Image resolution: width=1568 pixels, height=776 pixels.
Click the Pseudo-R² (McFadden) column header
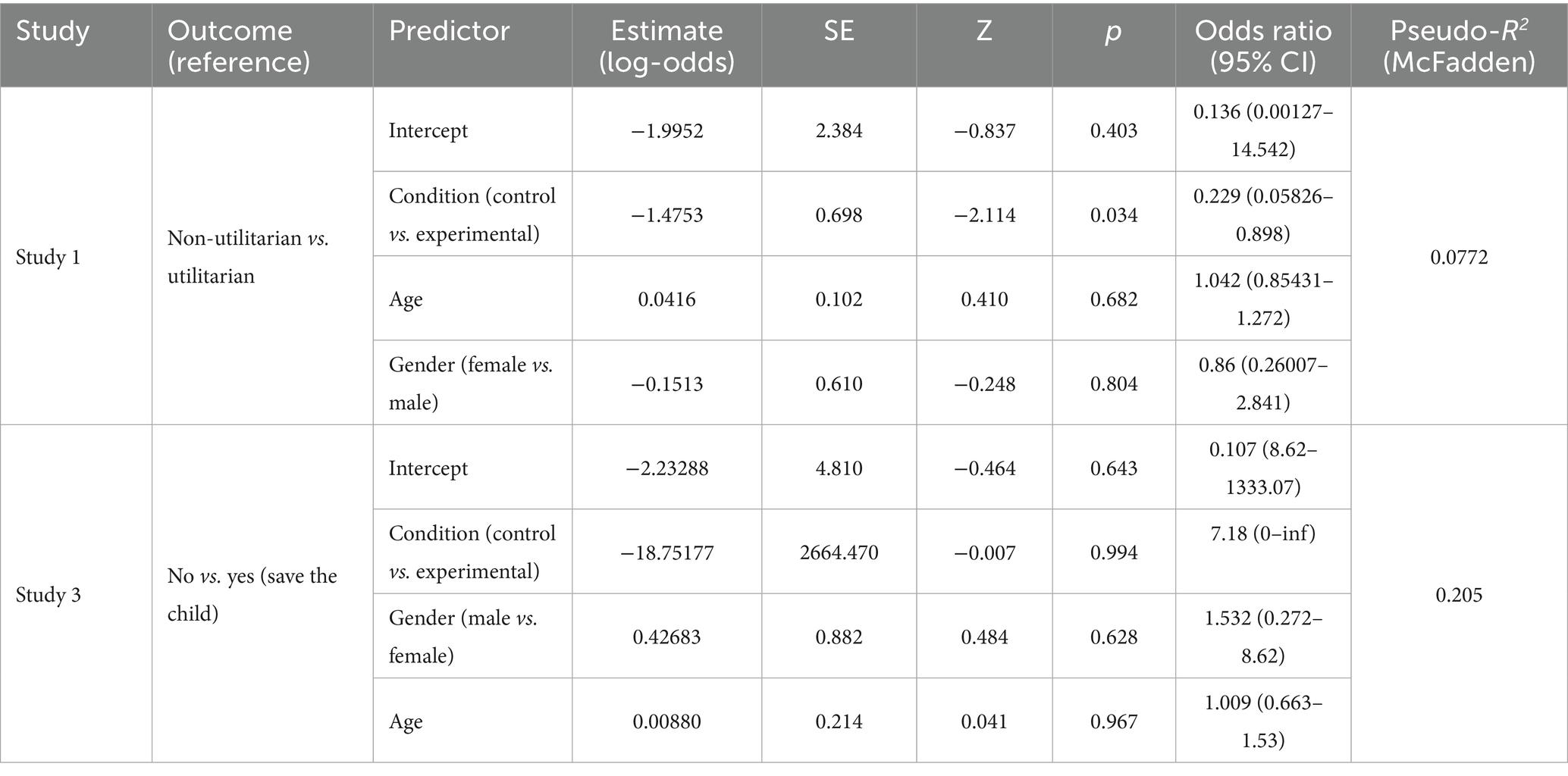(x=1458, y=45)
